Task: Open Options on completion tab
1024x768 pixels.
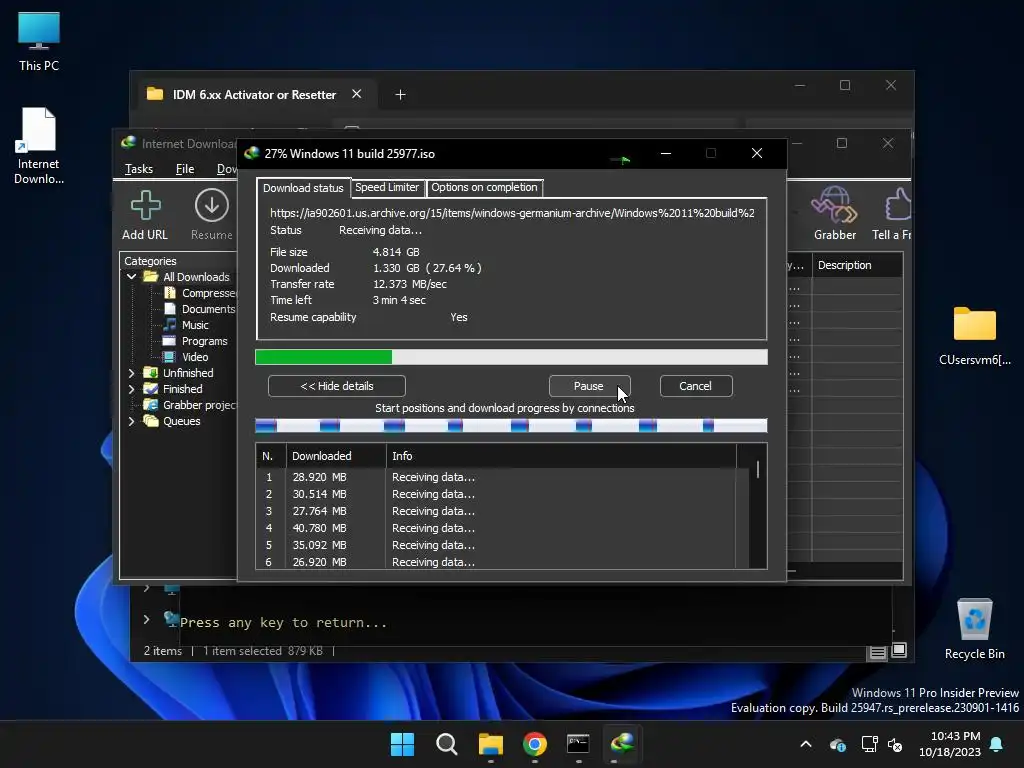Action: (485, 187)
